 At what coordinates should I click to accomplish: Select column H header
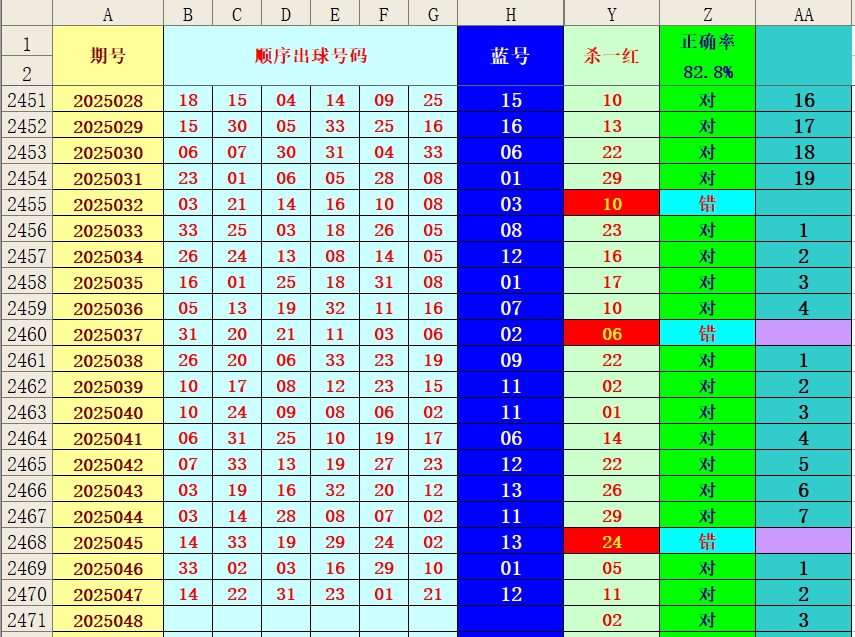tap(510, 13)
